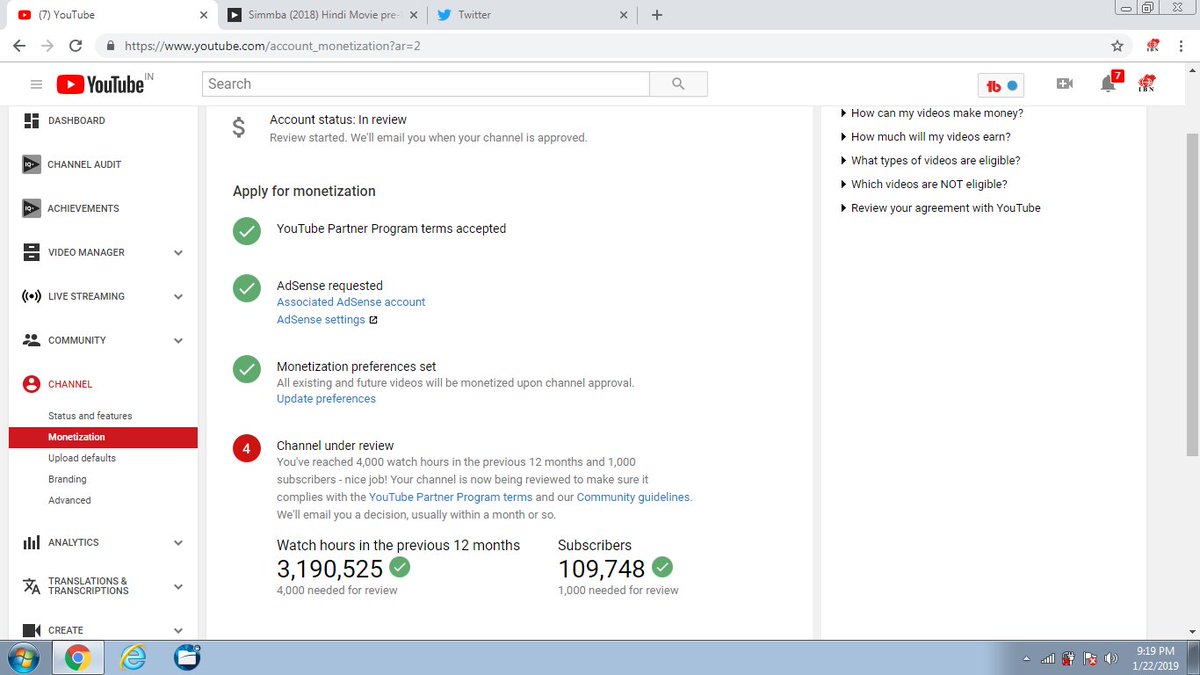Expand the Translations & Transcriptions chevron
1200x675 pixels.
click(x=178, y=587)
